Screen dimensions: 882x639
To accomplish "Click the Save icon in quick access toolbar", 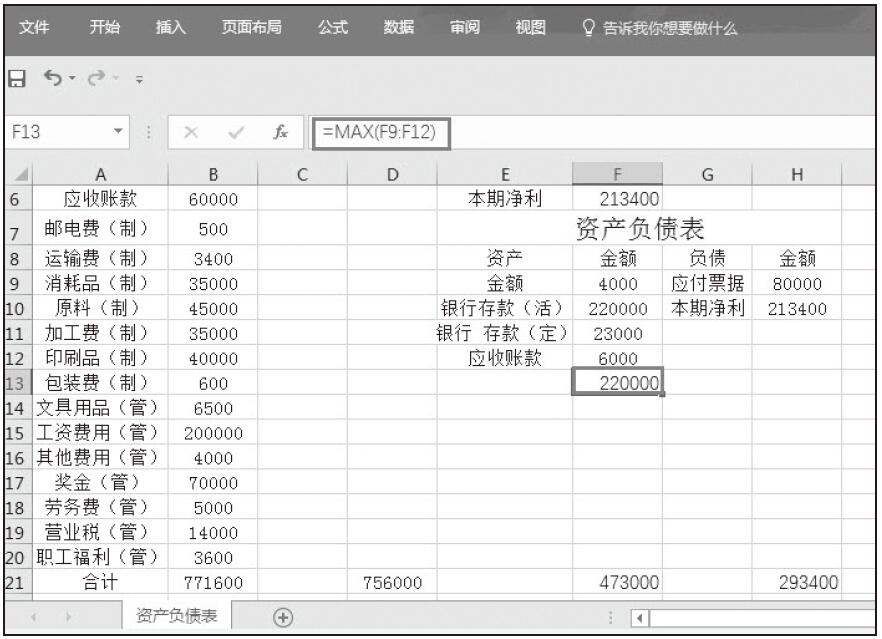I will [16, 77].
